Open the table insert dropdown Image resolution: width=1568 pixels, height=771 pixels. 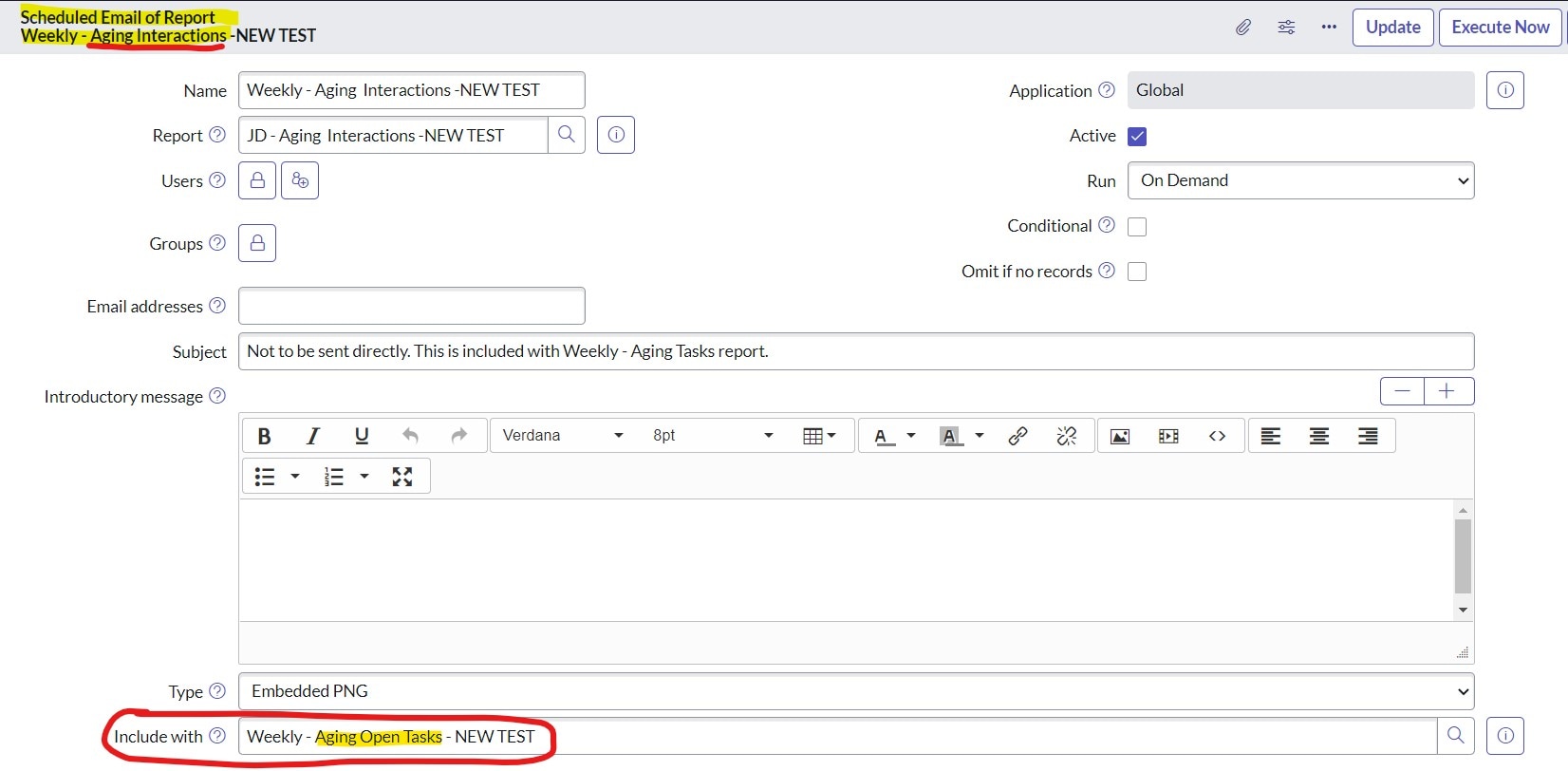(x=819, y=436)
